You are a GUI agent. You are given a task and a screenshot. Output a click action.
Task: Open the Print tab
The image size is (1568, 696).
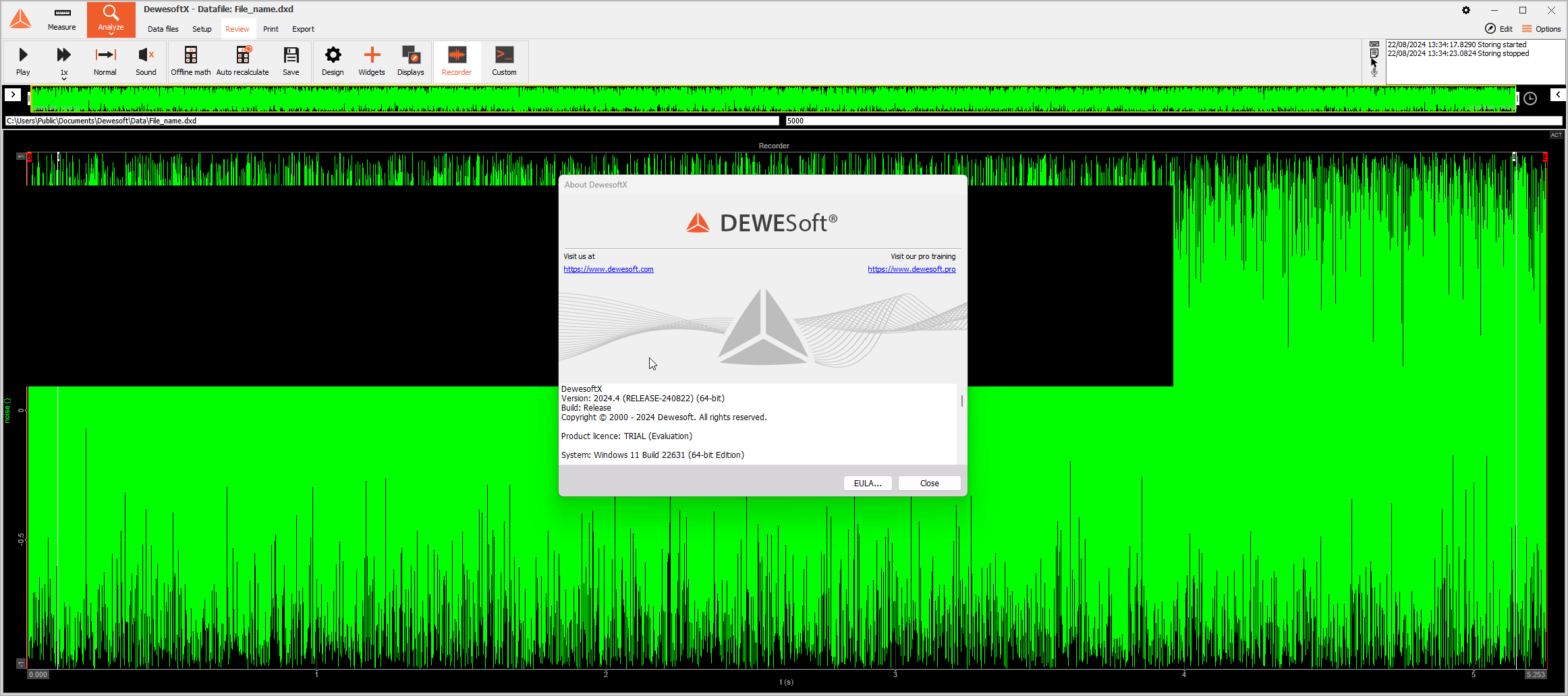point(271,29)
